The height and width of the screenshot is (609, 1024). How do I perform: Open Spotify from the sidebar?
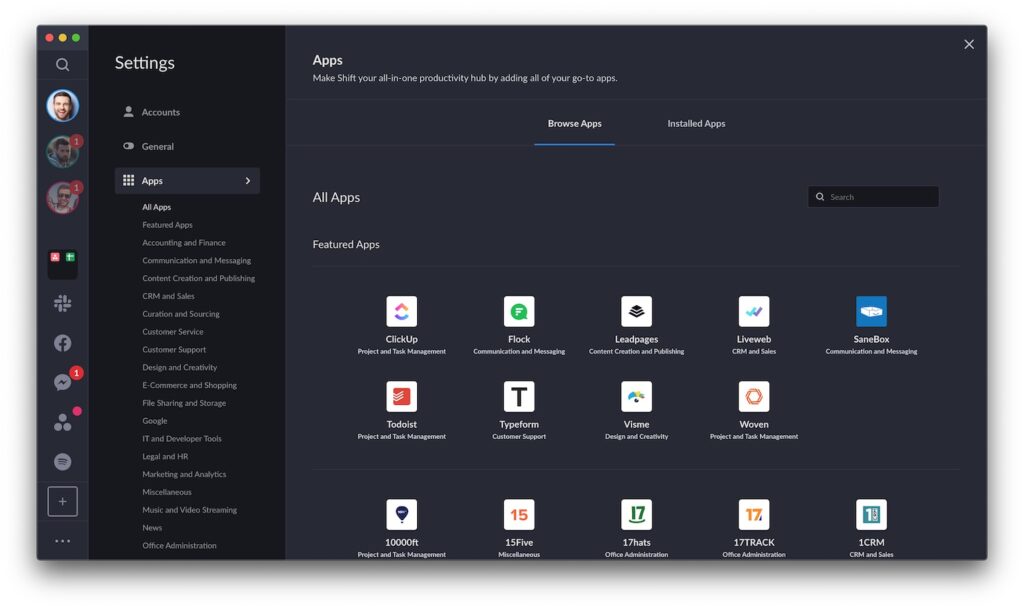click(x=63, y=461)
